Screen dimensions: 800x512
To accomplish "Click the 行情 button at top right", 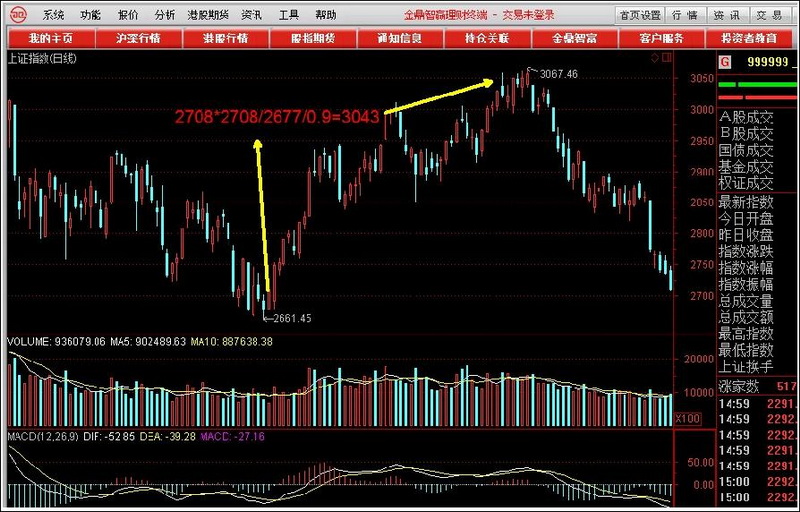I will tap(685, 15).
